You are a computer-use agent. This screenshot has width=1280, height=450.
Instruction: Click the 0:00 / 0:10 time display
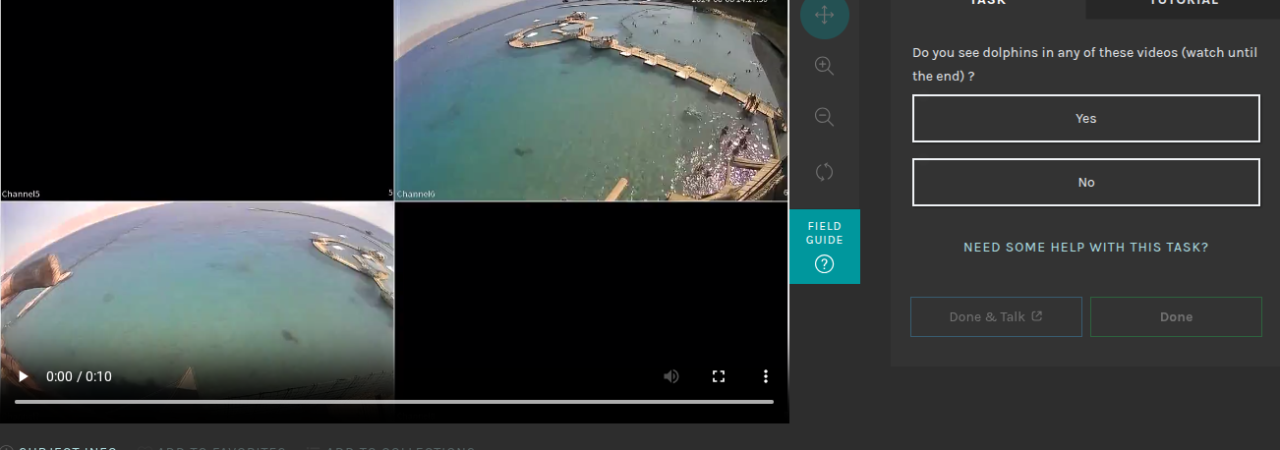(79, 377)
